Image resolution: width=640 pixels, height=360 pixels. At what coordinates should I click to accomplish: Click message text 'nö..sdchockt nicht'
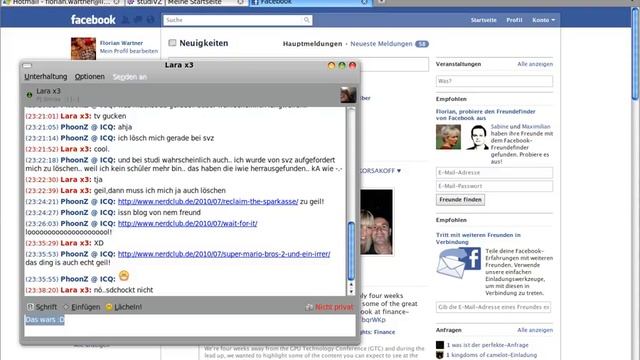[123, 290]
